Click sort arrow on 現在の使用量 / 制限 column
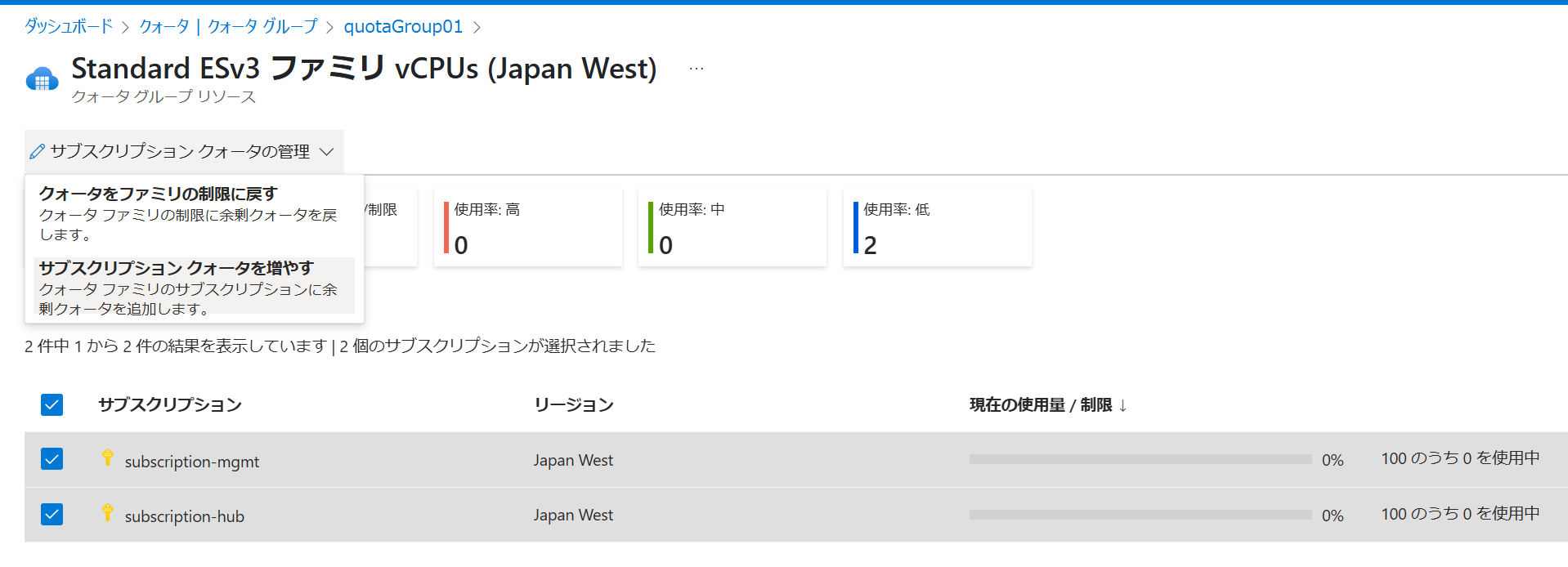 pos(1123,405)
